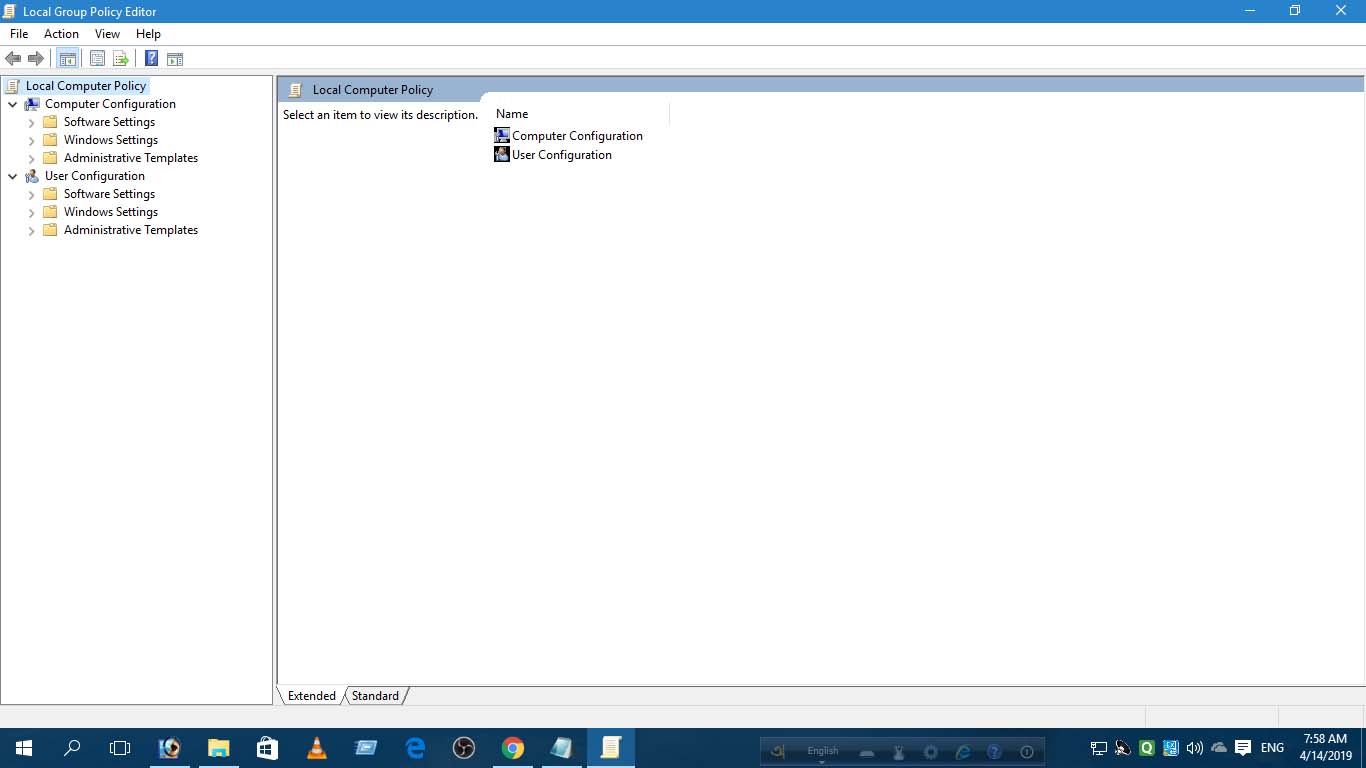Open the Action menu

[x=61, y=34]
